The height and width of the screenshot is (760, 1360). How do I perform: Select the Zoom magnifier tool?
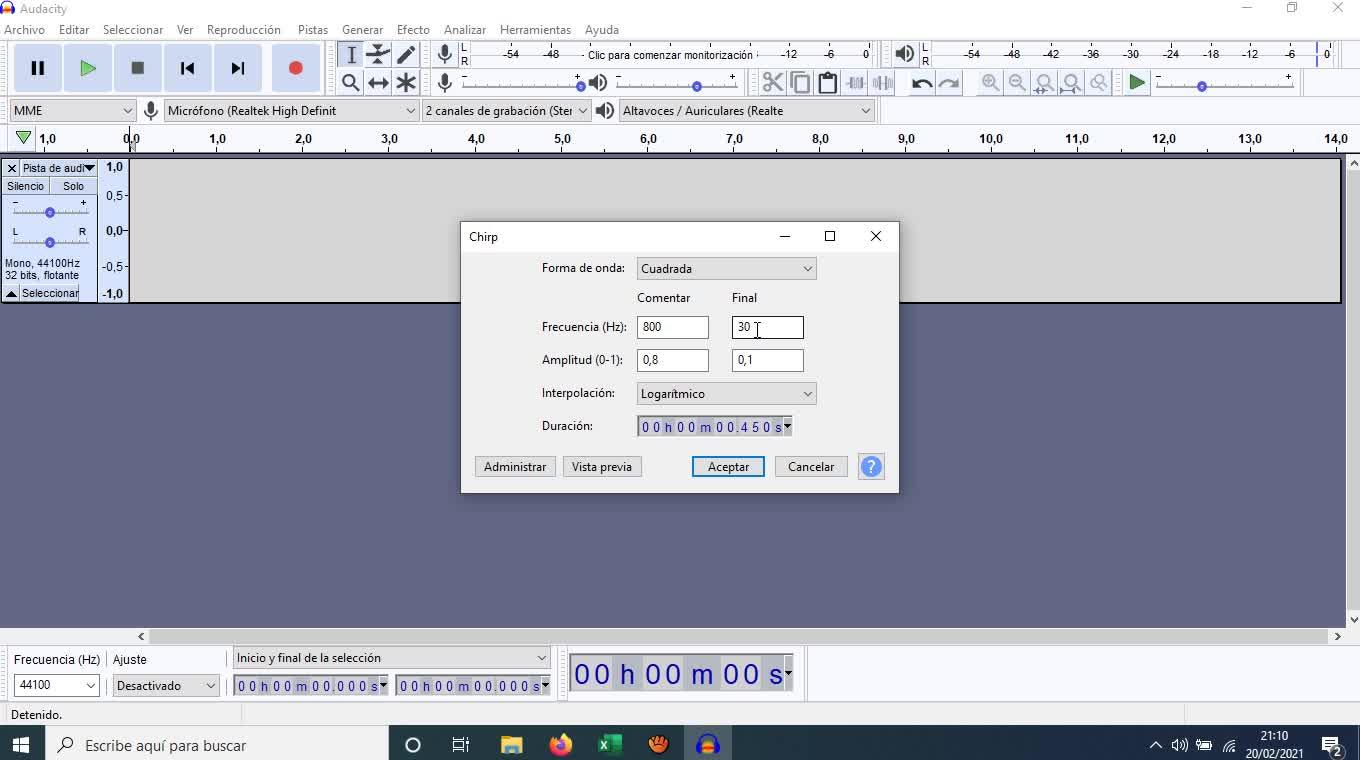[351, 83]
